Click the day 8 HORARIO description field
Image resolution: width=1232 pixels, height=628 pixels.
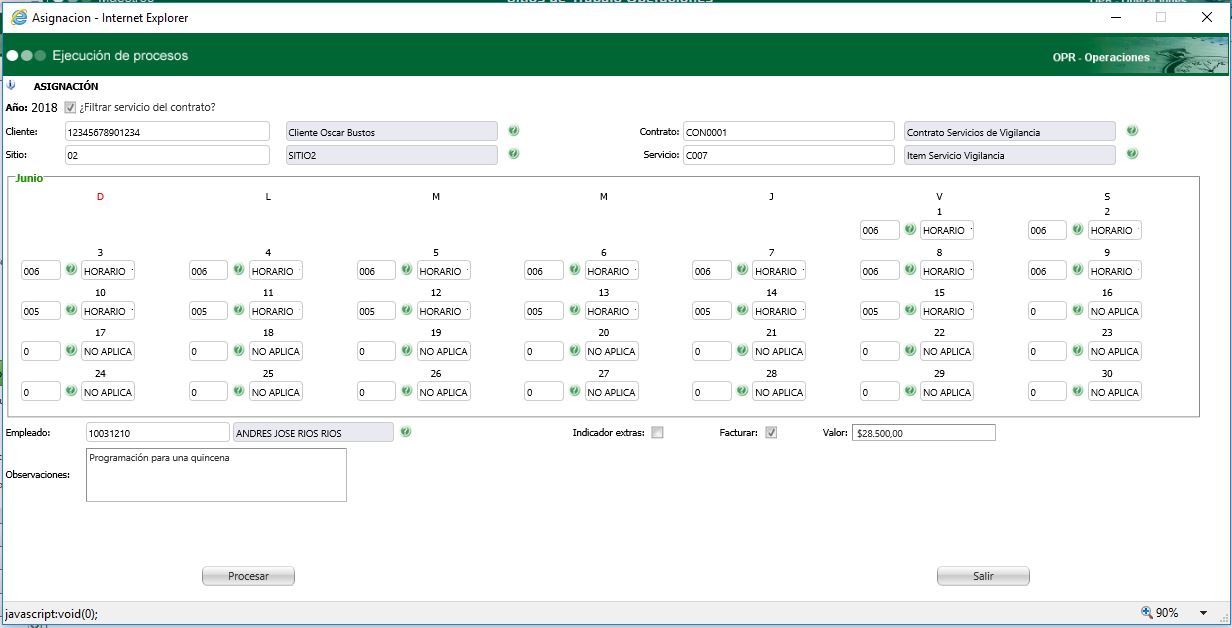947,271
